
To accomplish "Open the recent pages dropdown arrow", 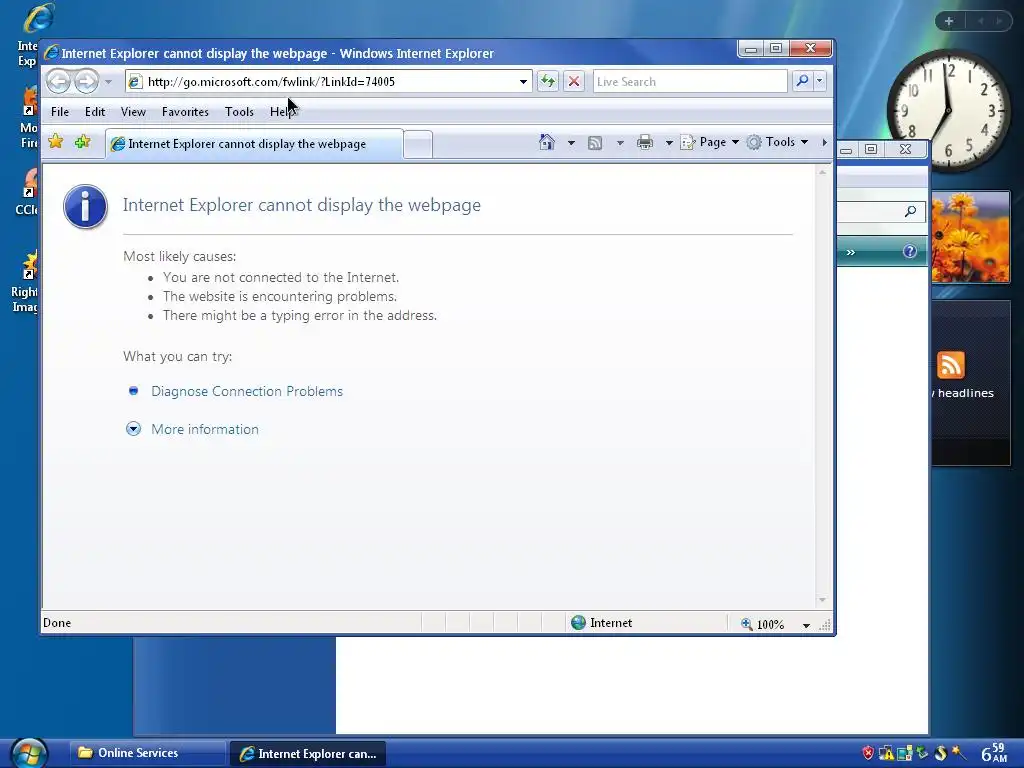I will (108, 82).
